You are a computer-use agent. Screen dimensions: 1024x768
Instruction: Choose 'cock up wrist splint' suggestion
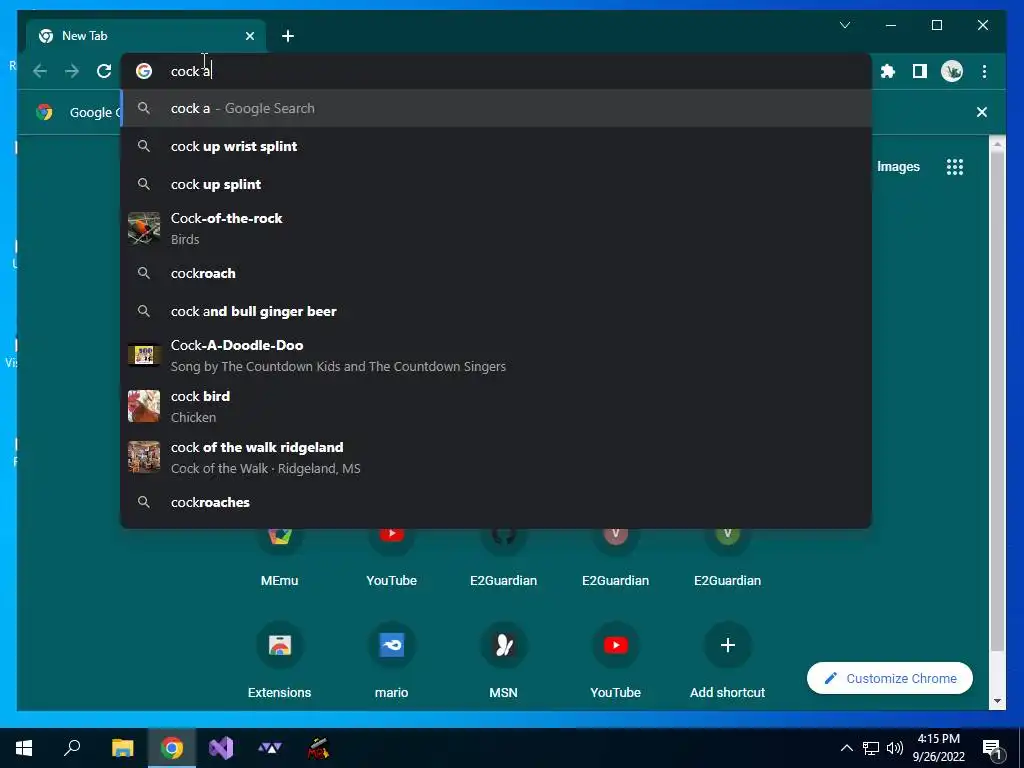click(496, 146)
